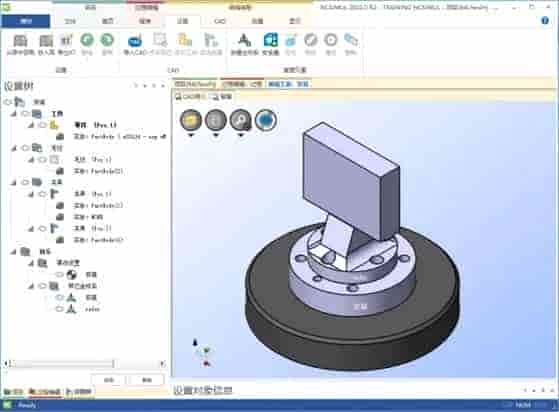Click the gray round view button in viewport

pyautogui.click(x=216, y=120)
